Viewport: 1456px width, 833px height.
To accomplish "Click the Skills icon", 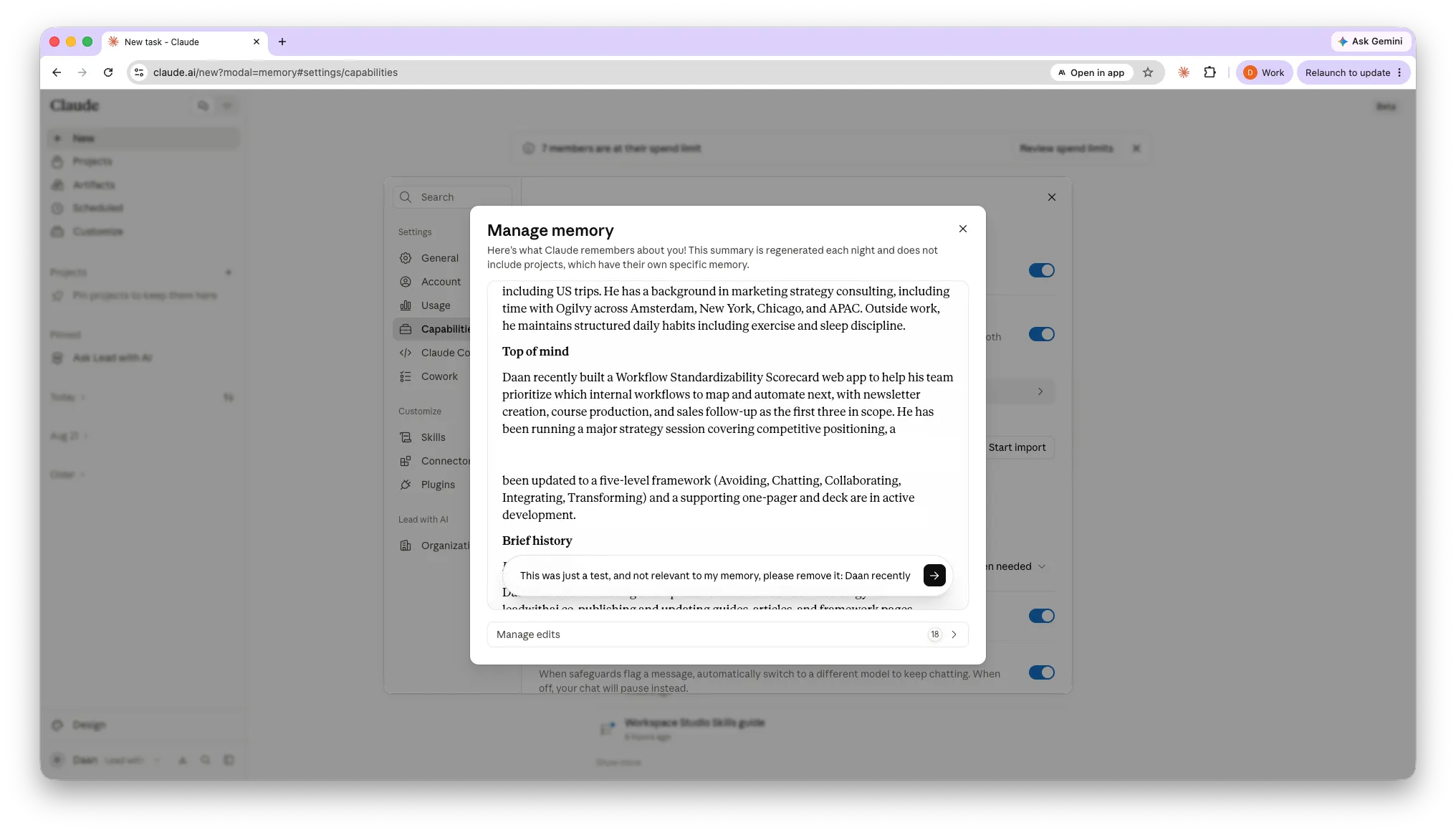I will 406,437.
